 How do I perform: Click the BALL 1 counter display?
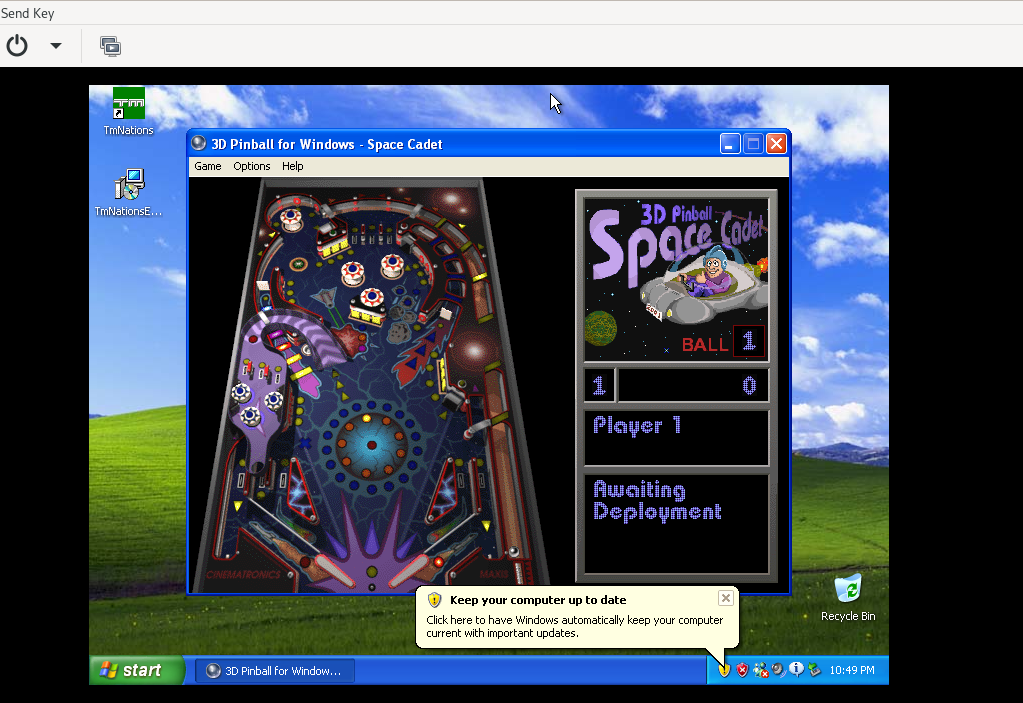coord(722,342)
